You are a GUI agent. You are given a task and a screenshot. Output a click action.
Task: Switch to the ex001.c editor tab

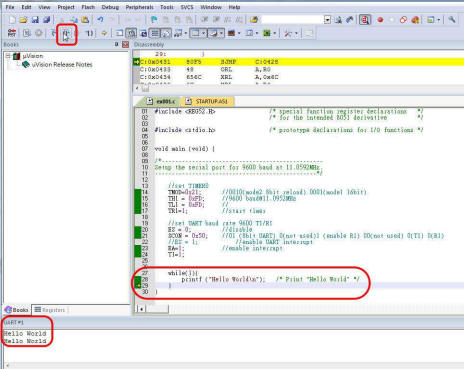pyautogui.click(x=161, y=101)
